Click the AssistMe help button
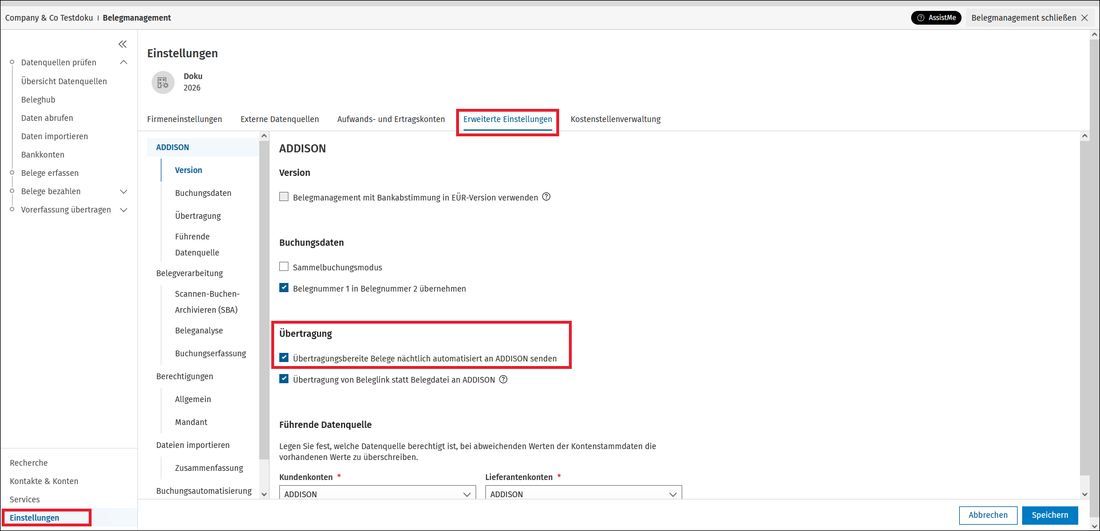 click(x=936, y=18)
